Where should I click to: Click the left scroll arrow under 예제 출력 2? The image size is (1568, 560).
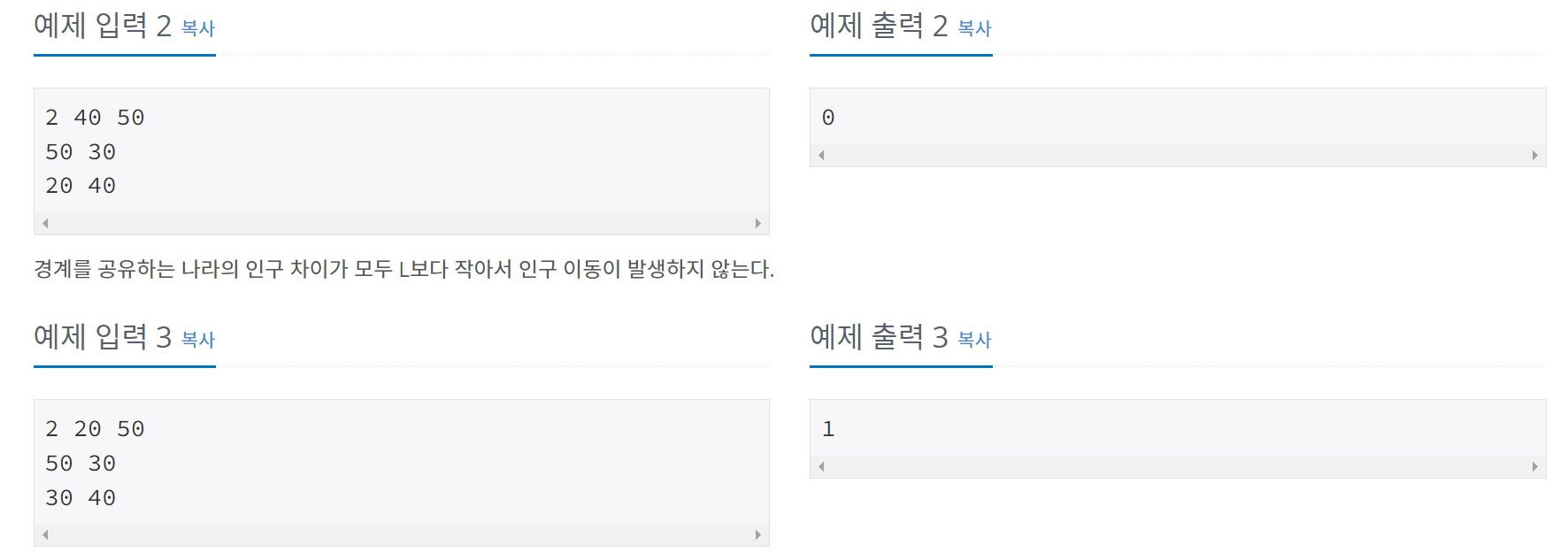coord(819,156)
